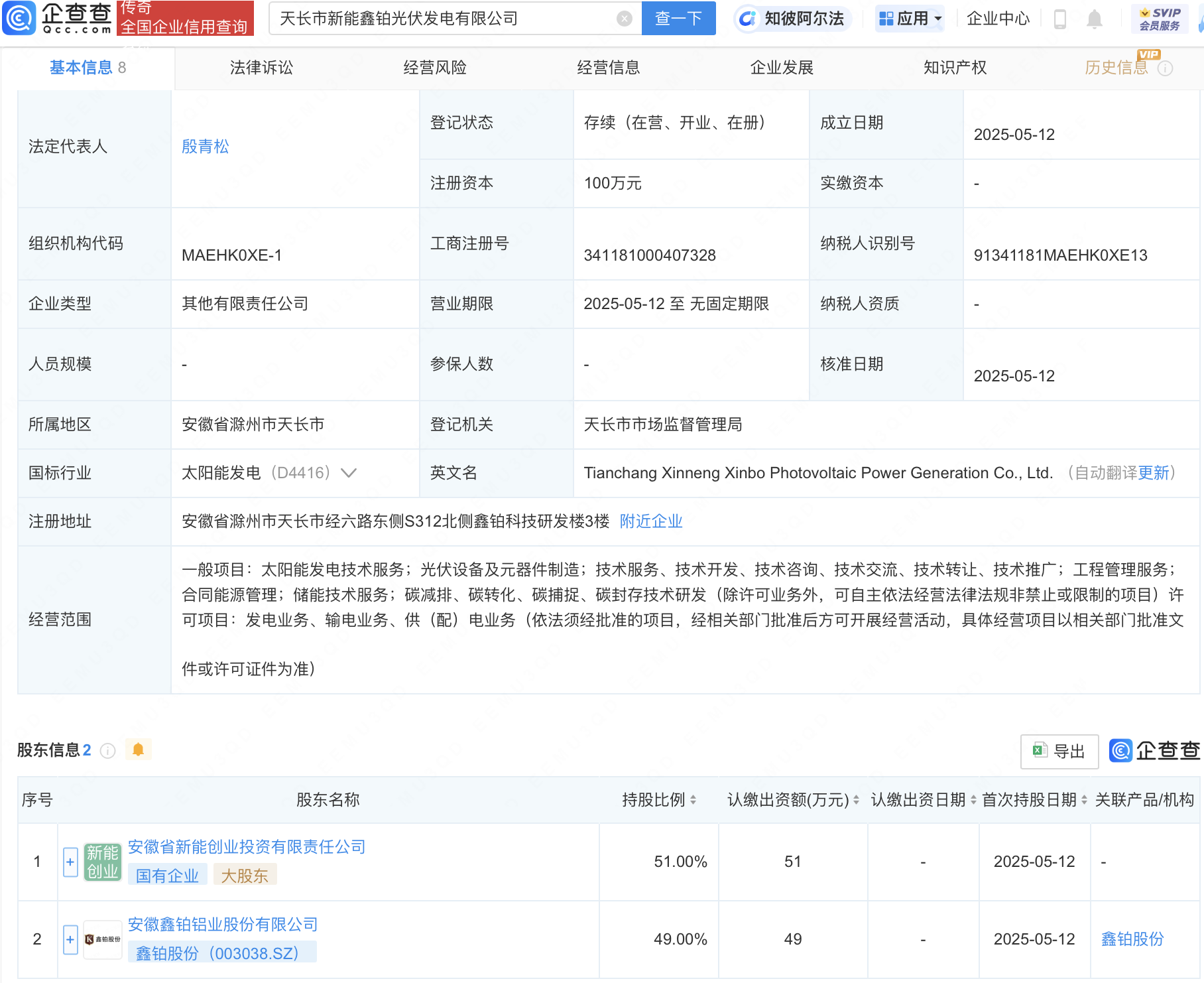Sort the table by 持股比例 column
This screenshot has height=983, width=1204.
(x=659, y=800)
